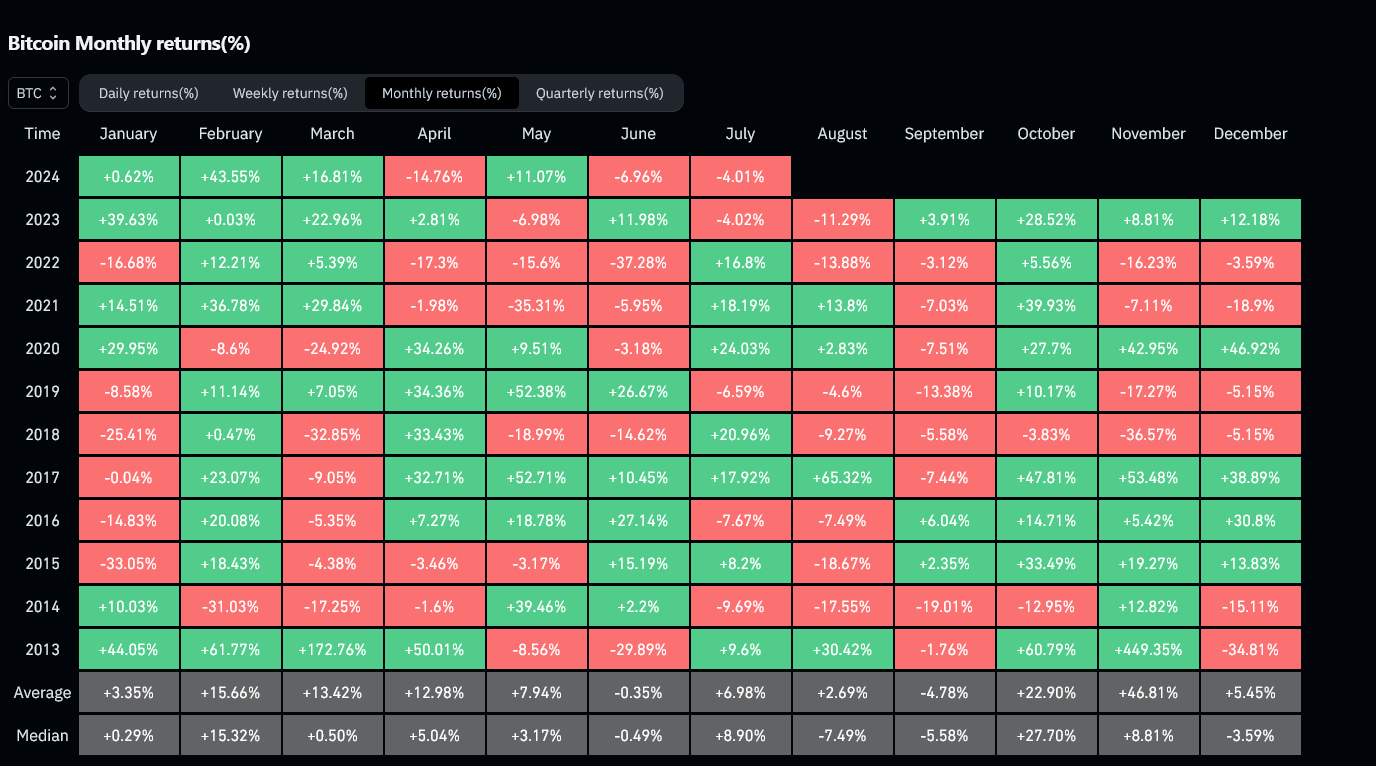Select the 2020 March cell -24.92%
Viewport: 1376px width, 766px height.
tap(332, 348)
